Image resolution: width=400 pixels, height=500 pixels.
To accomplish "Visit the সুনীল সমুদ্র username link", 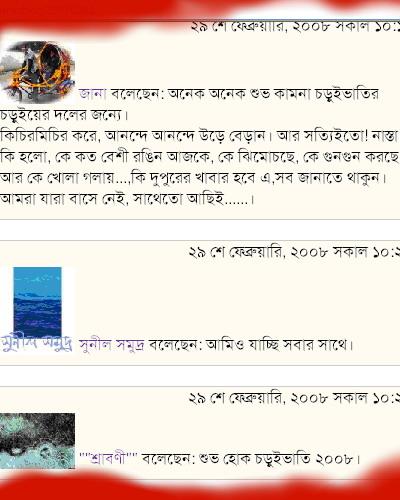I will pyautogui.click(x=112, y=344).
